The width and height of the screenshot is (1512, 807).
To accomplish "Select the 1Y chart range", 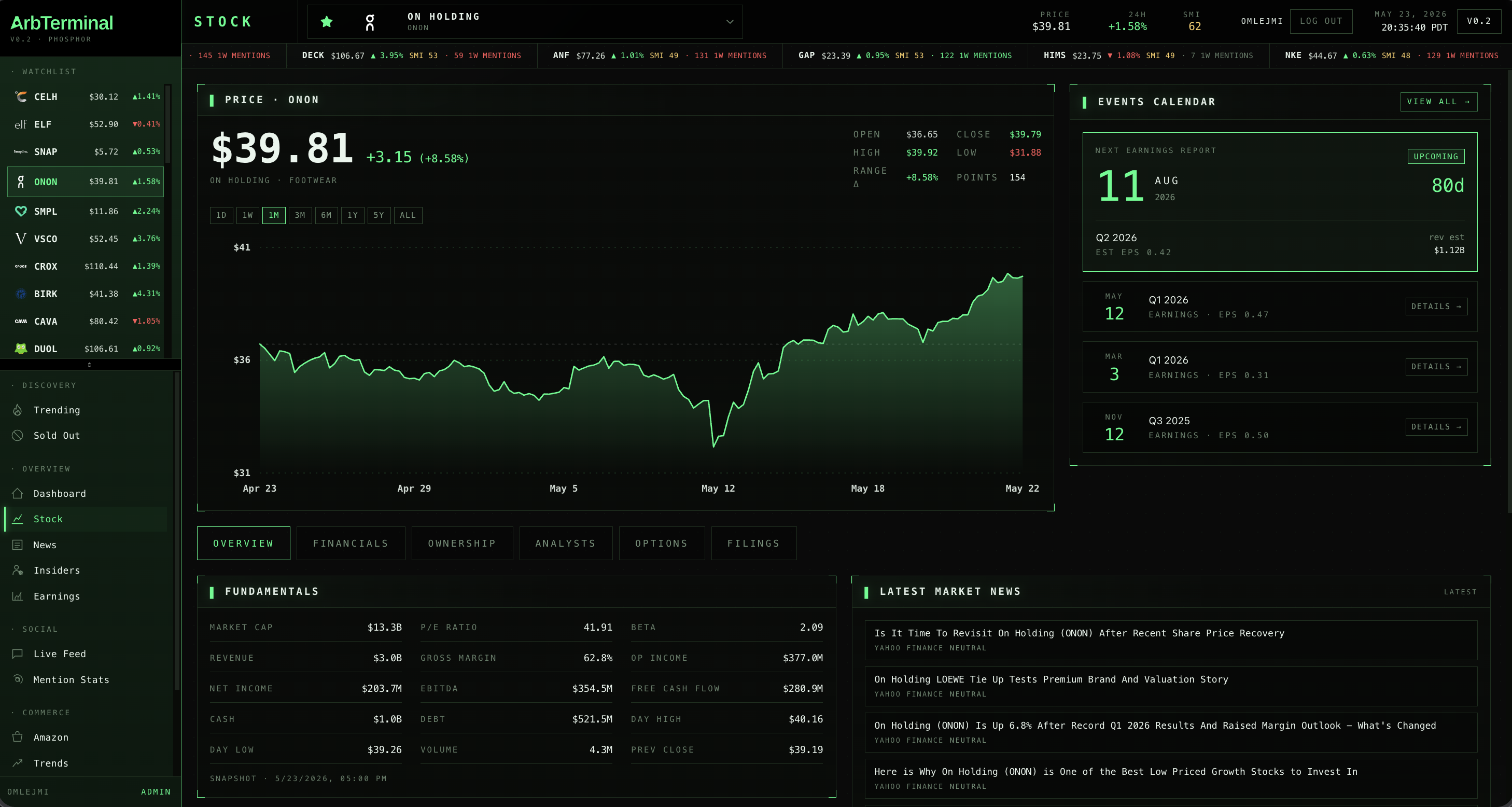I will pyautogui.click(x=353, y=215).
